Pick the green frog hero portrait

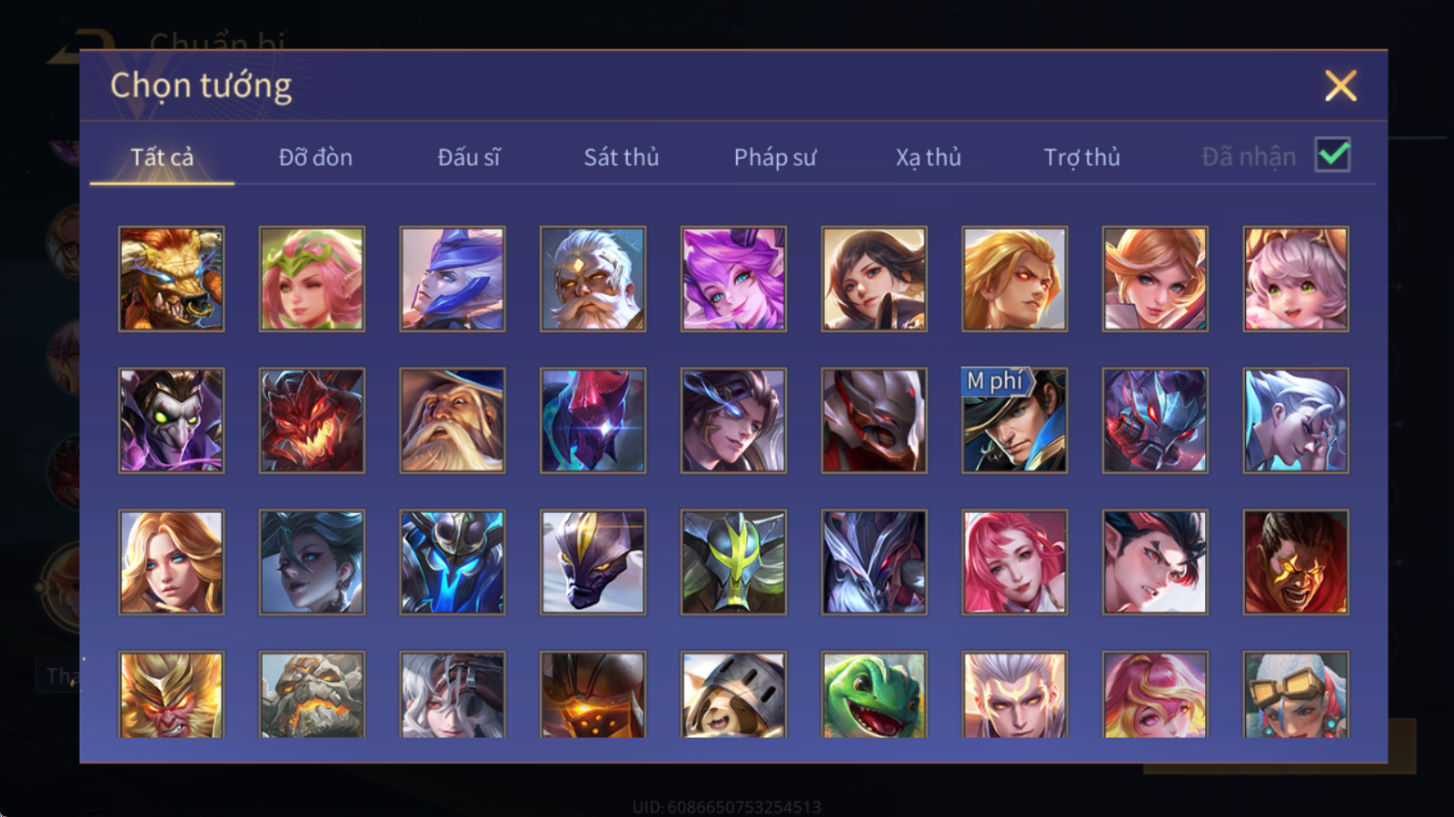click(x=874, y=695)
